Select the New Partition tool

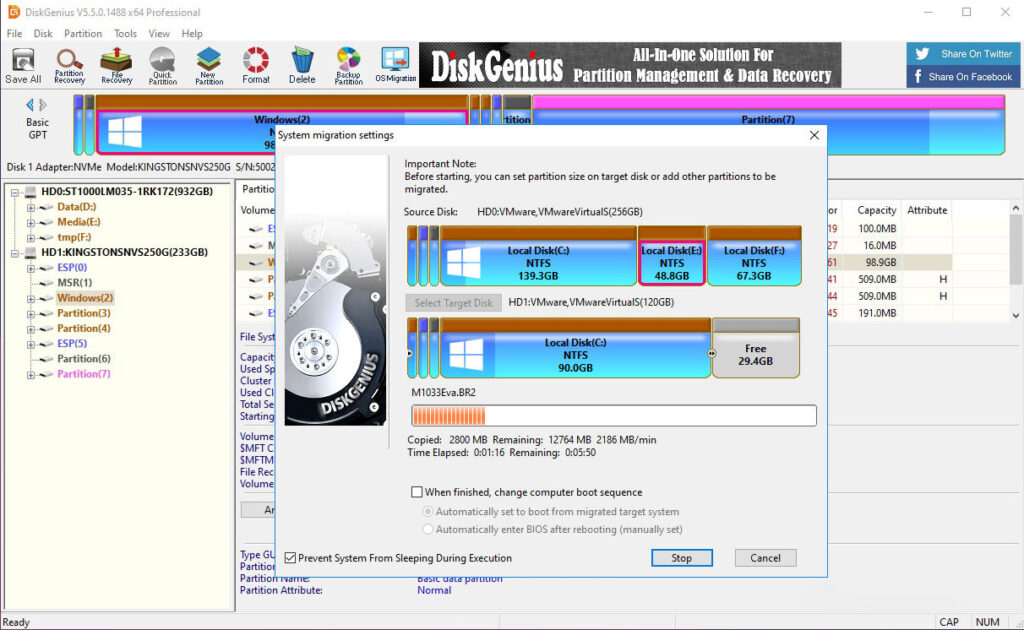[208, 64]
